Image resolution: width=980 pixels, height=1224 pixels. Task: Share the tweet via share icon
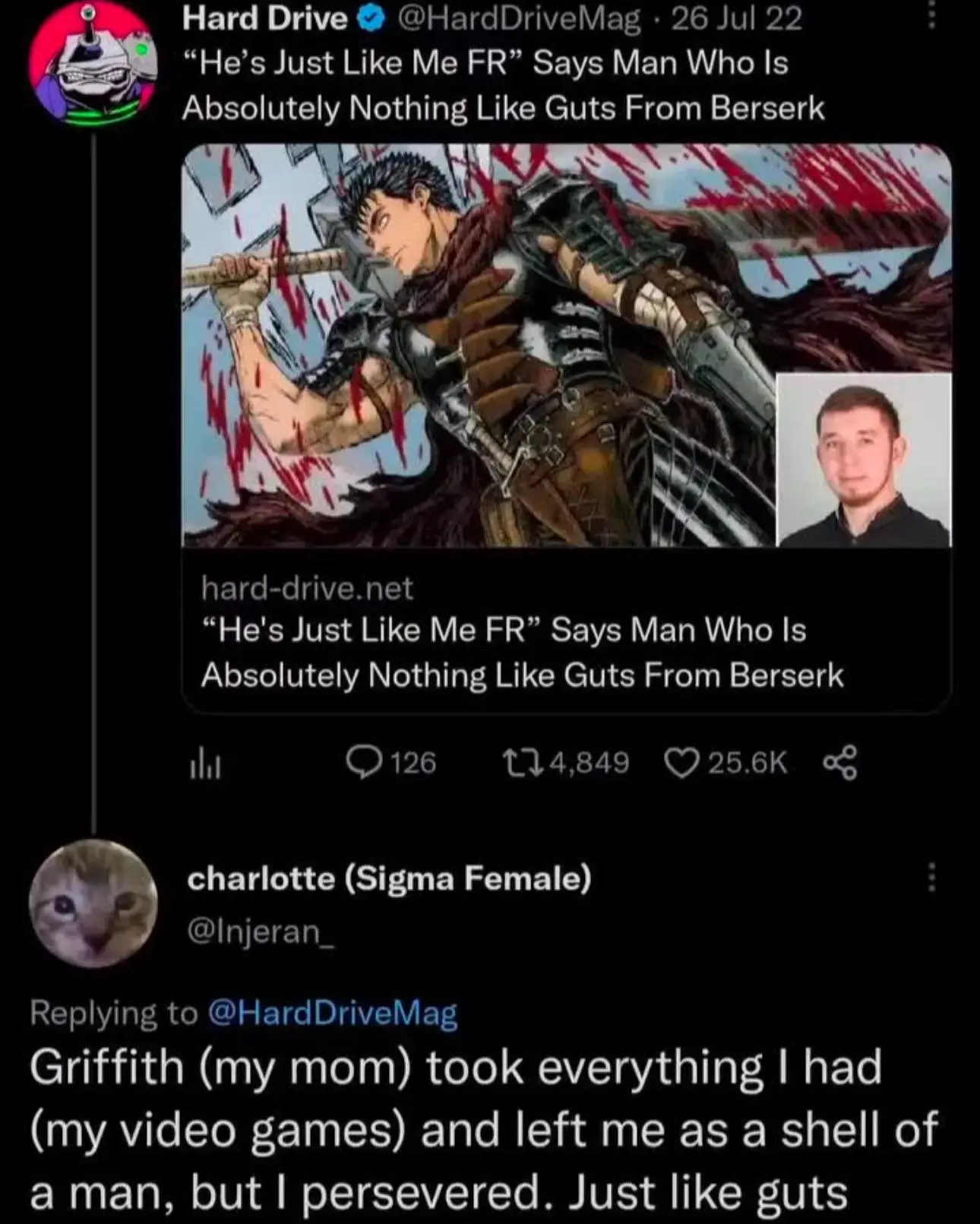click(x=840, y=763)
